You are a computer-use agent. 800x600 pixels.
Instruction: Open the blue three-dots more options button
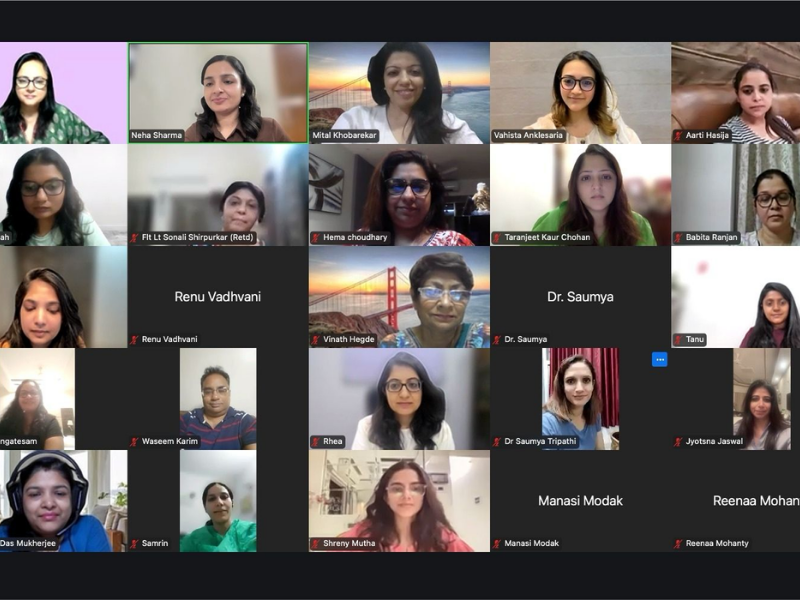click(660, 360)
